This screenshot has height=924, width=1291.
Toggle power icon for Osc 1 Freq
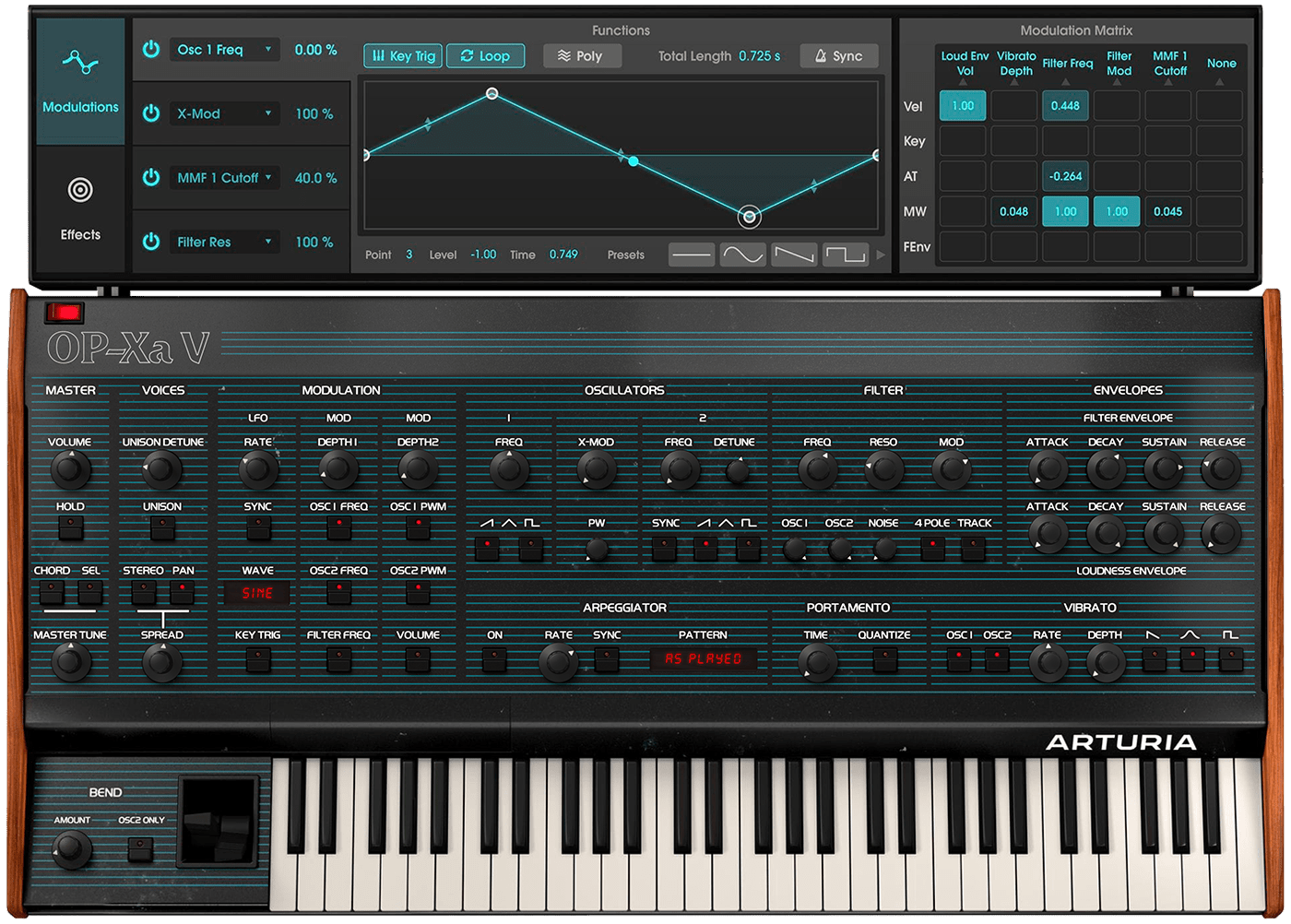pyautogui.click(x=151, y=50)
